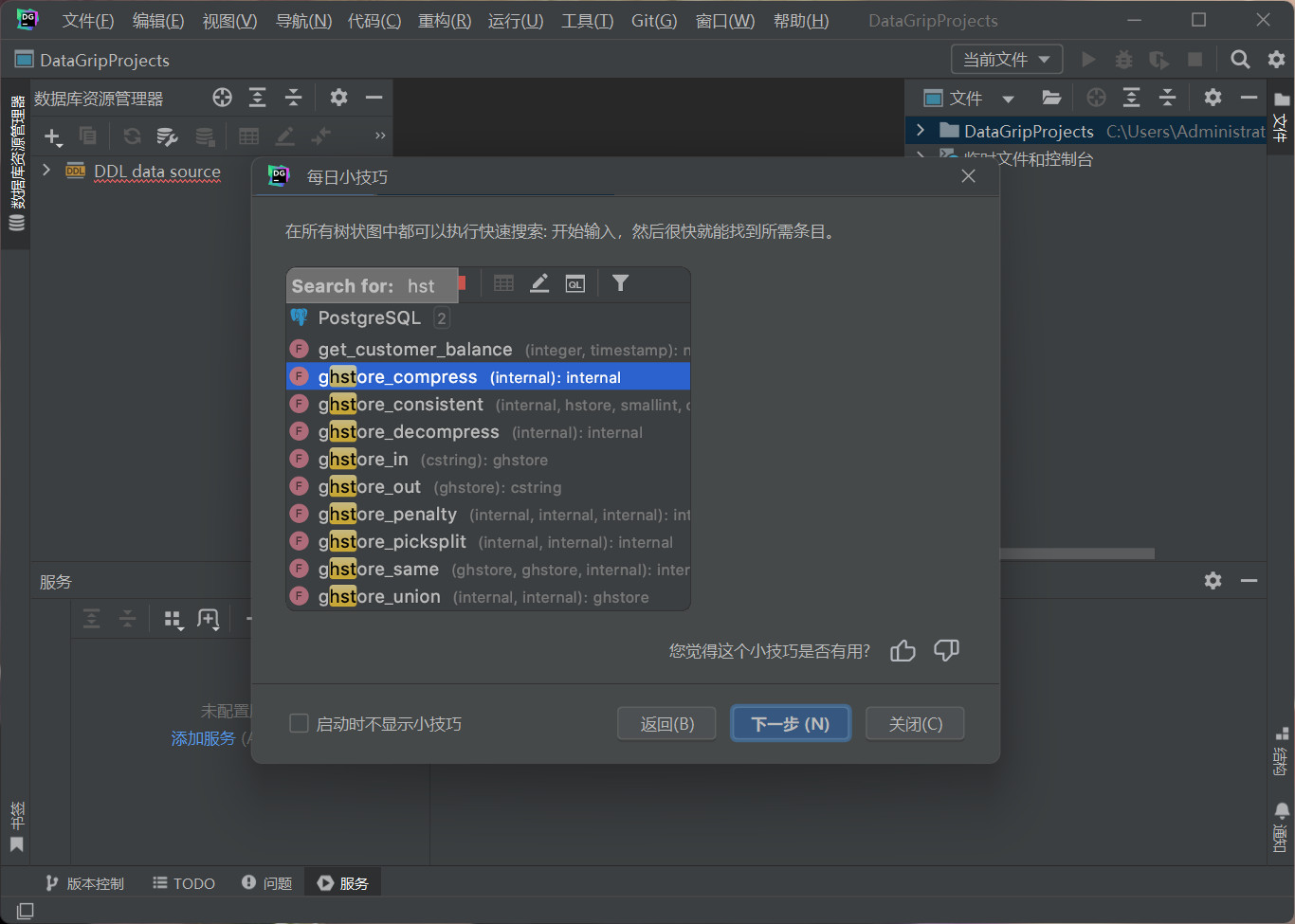Viewport: 1295px width, 924px height.
Task: Click the 关闭(C) button
Action: coord(916,724)
